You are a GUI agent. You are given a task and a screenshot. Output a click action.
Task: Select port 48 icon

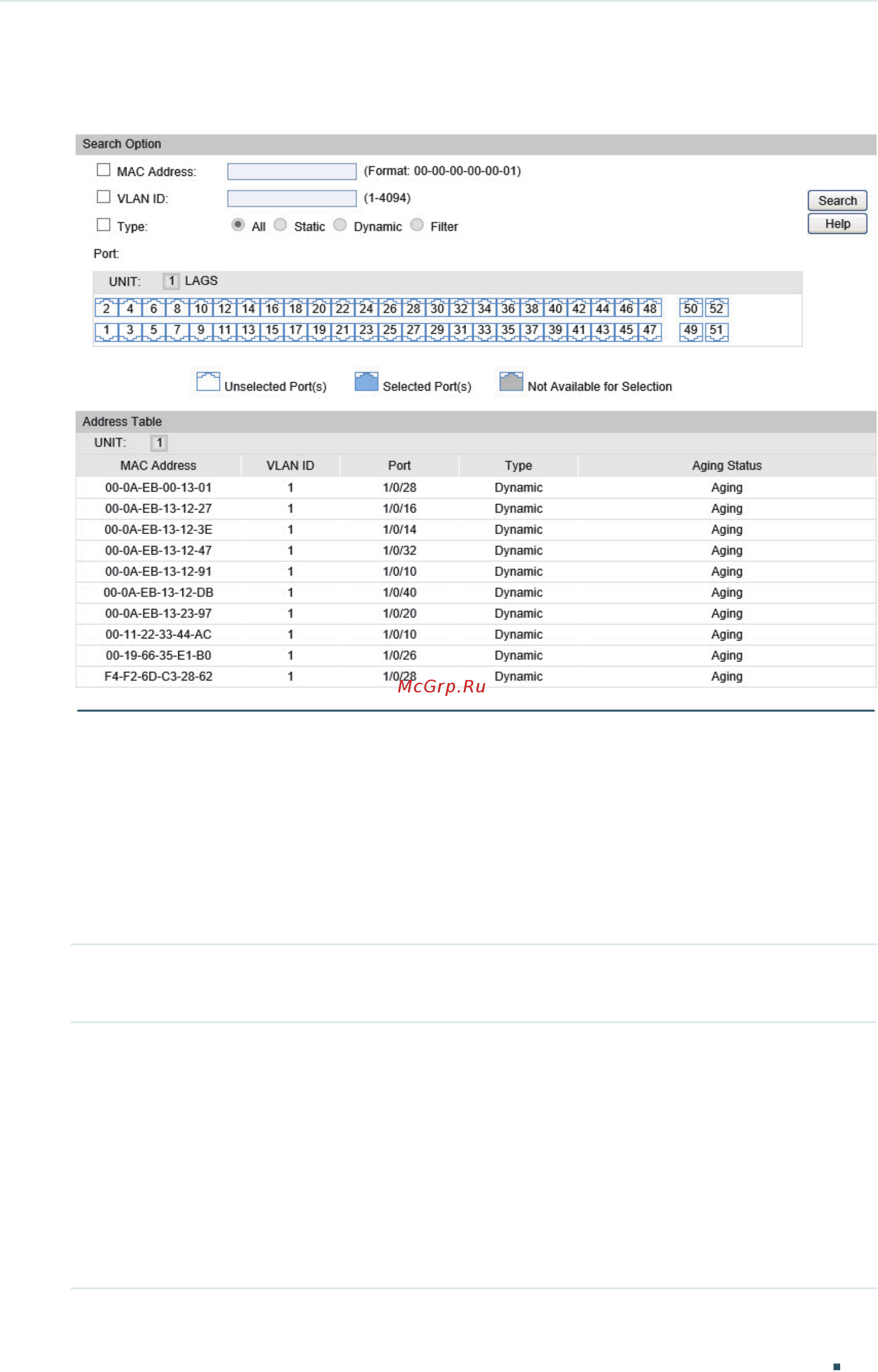(x=650, y=308)
